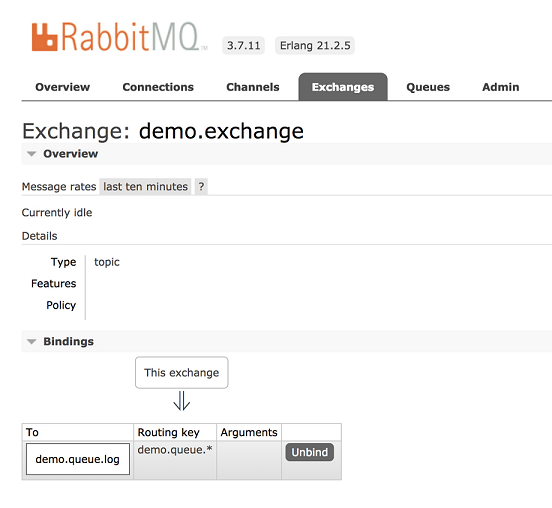Collapse the Overview section triangle
The height and width of the screenshot is (508, 552).
32,154
